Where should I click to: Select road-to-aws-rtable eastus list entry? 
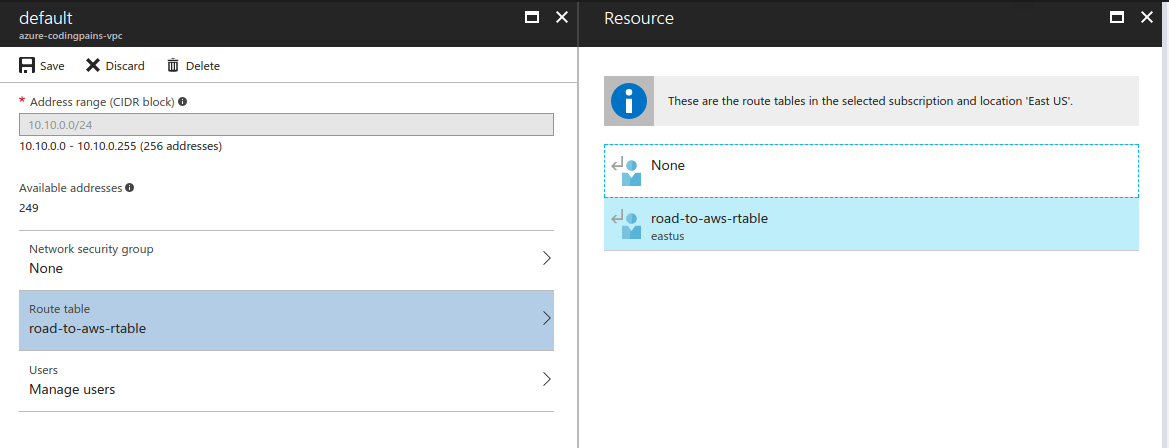coord(872,224)
